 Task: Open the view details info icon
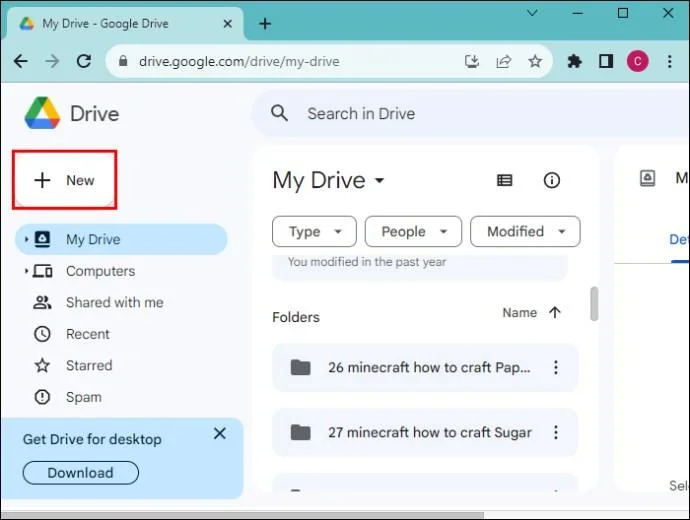(x=551, y=180)
